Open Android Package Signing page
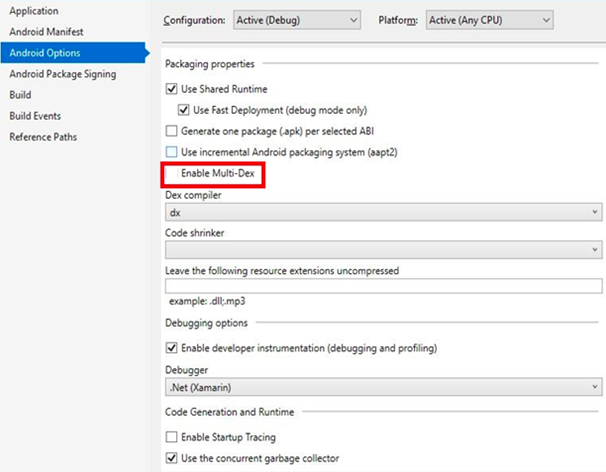This screenshot has width=606, height=472. tap(63, 74)
